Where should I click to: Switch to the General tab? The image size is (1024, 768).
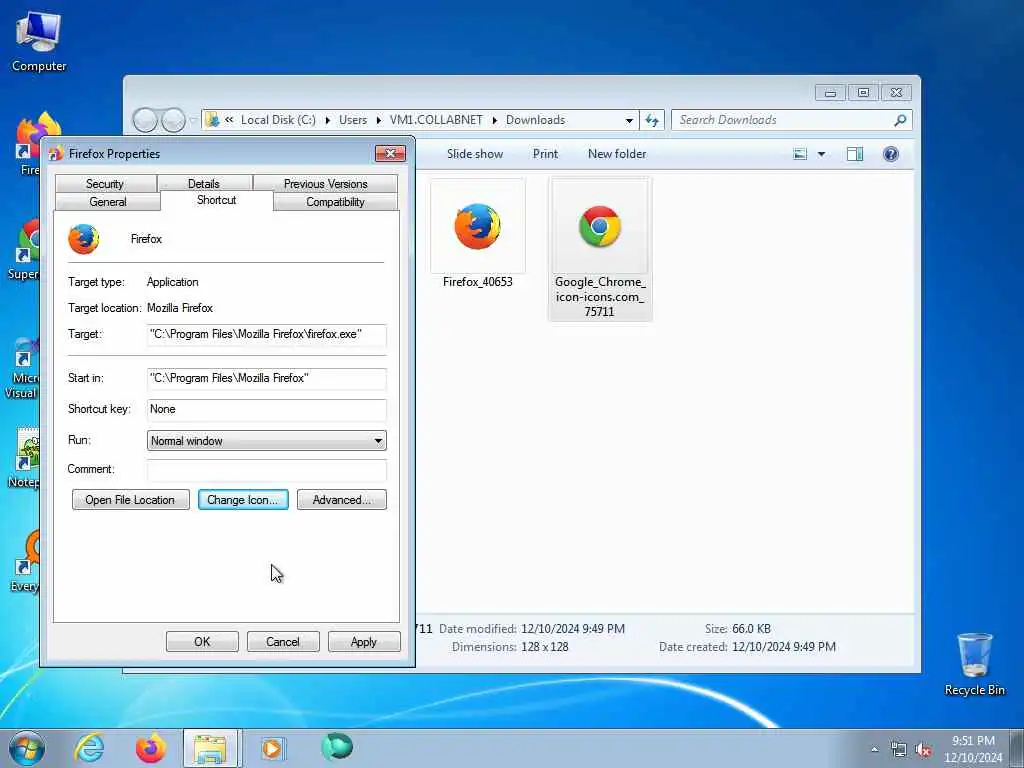[x=108, y=202]
